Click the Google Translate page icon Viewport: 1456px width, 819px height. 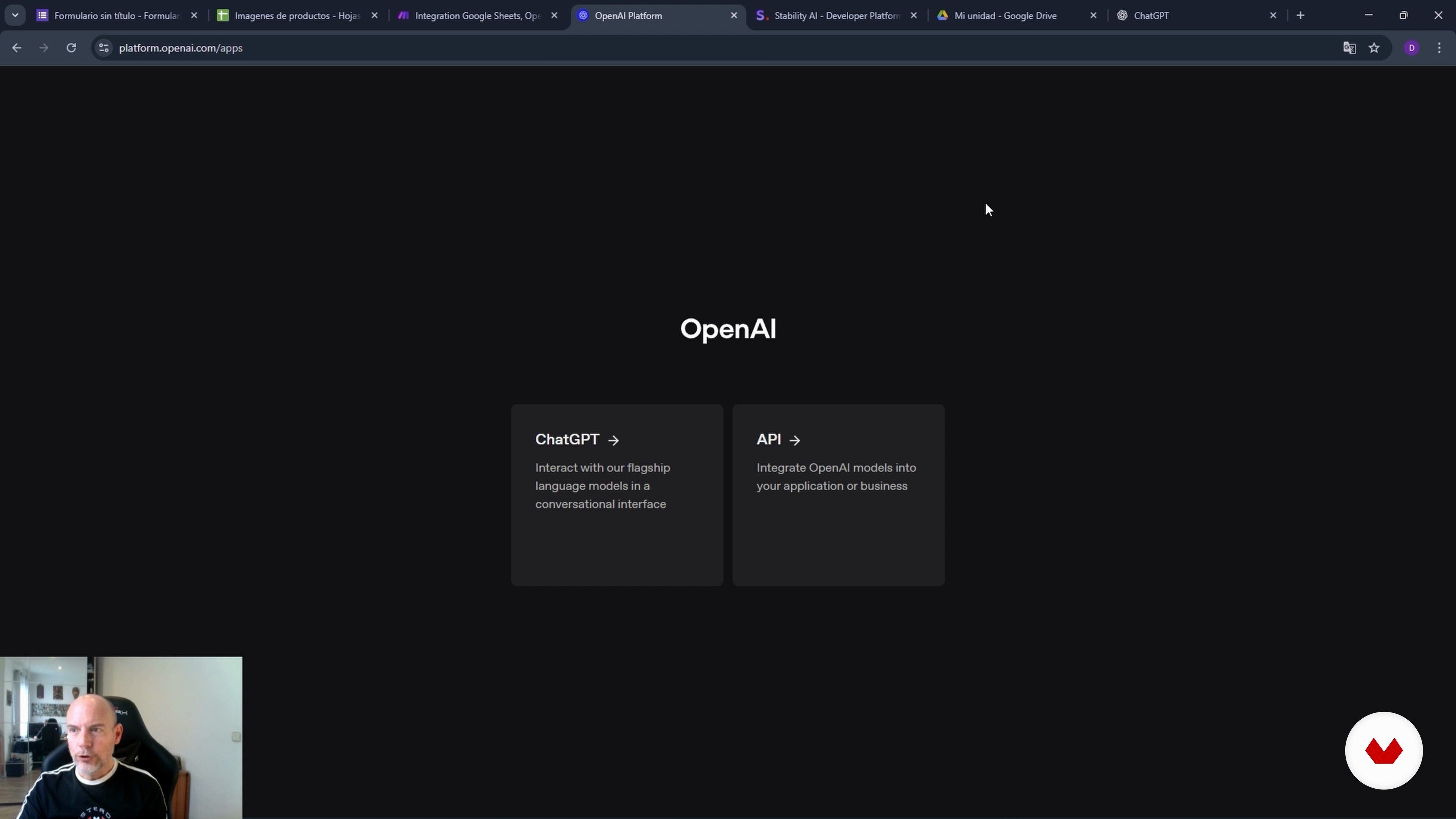1349,48
